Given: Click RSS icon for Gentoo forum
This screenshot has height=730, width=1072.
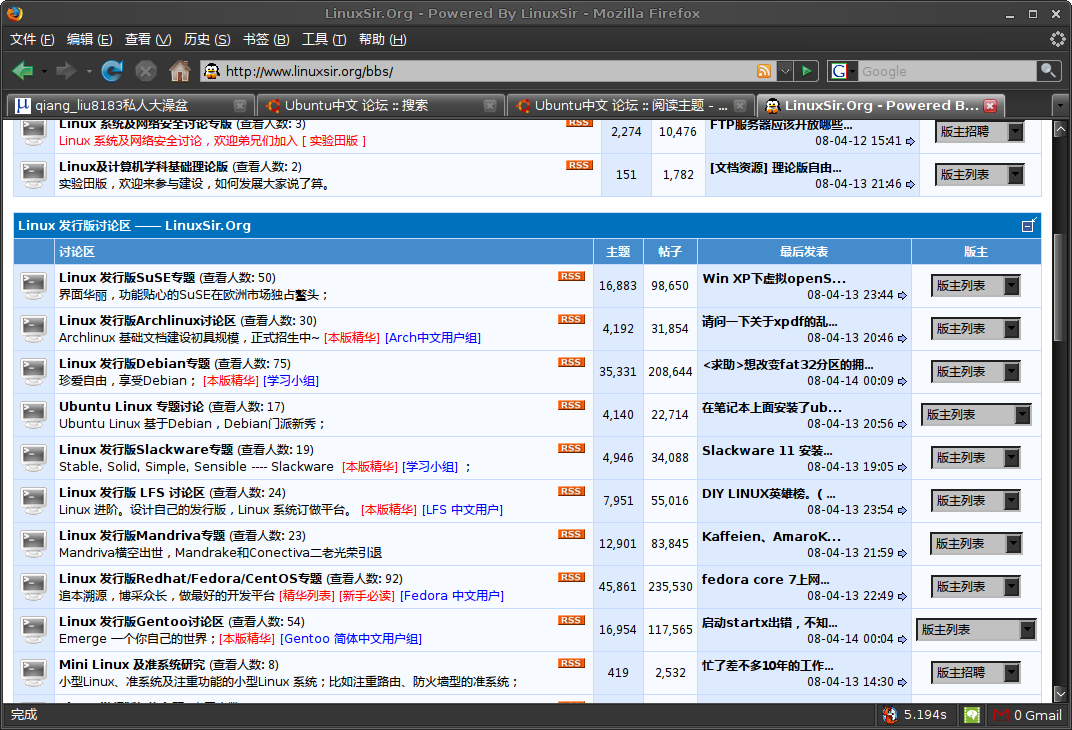Looking at the screenshot, I should [571, 621].
